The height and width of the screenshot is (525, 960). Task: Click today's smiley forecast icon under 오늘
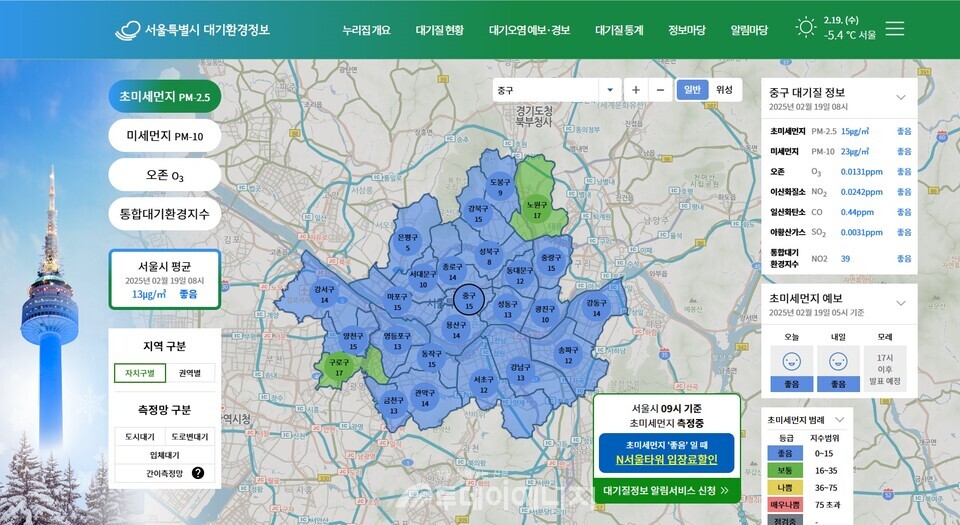click(x=791, y=362)
